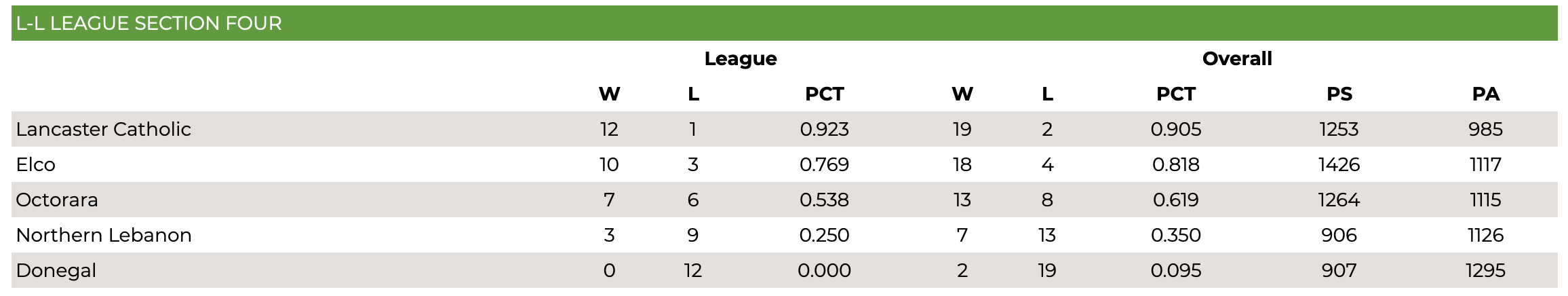Select the Lancaster Catholic team name
The width and height of the screenshot is (1568, 296).
pos(104,129)
